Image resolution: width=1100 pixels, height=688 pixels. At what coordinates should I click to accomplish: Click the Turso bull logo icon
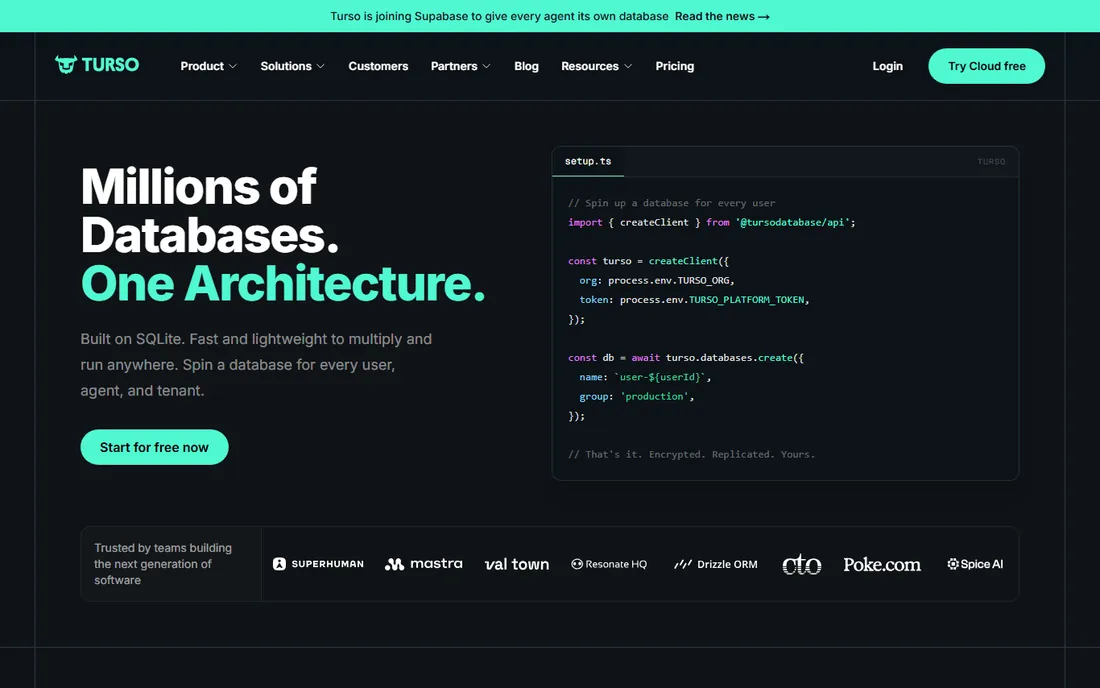(66, 65)
